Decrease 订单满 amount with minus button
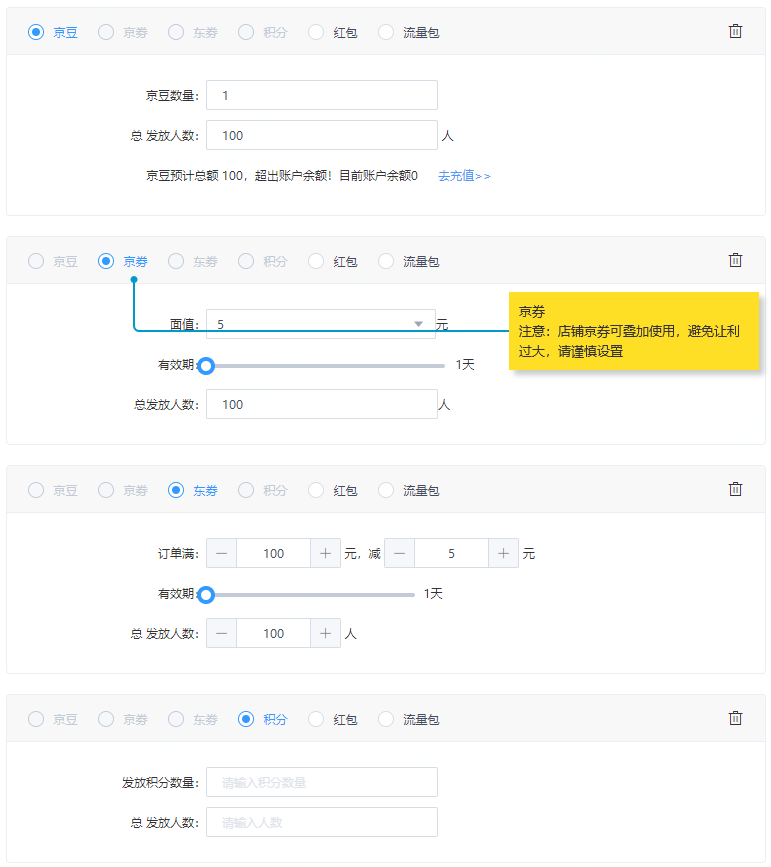This screenshot has width=771, height=867. coord(221,553)
